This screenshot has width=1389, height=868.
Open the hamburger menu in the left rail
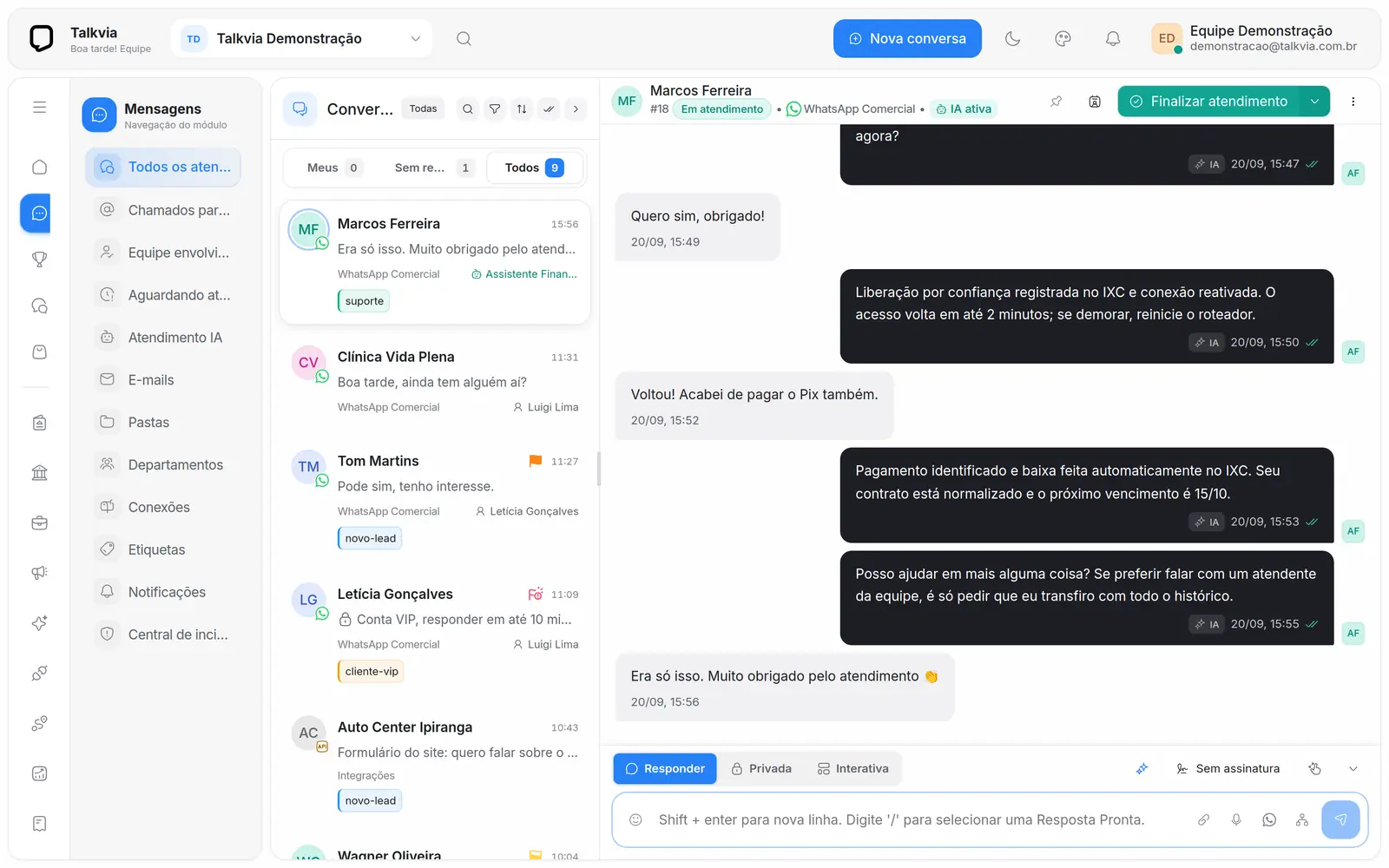[39, 108]
